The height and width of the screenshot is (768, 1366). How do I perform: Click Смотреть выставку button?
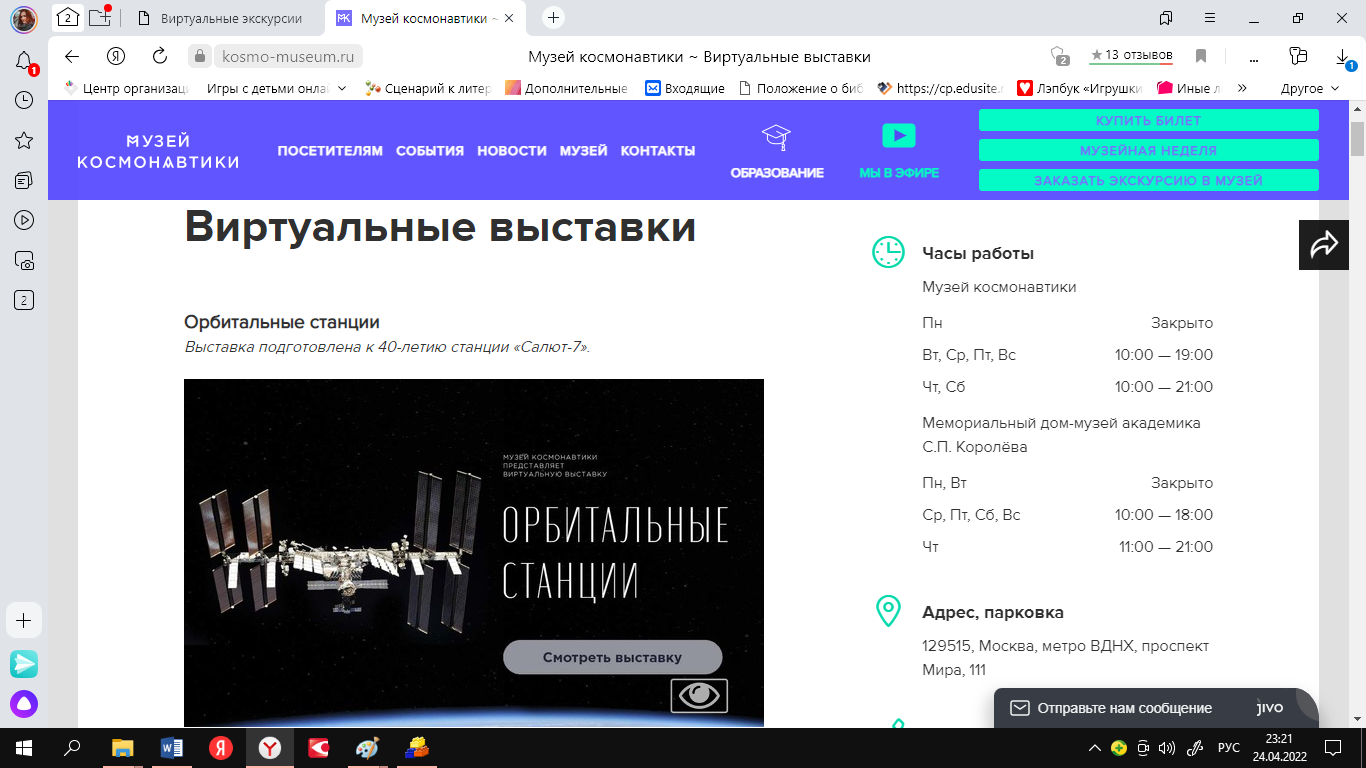click(612, 657)
